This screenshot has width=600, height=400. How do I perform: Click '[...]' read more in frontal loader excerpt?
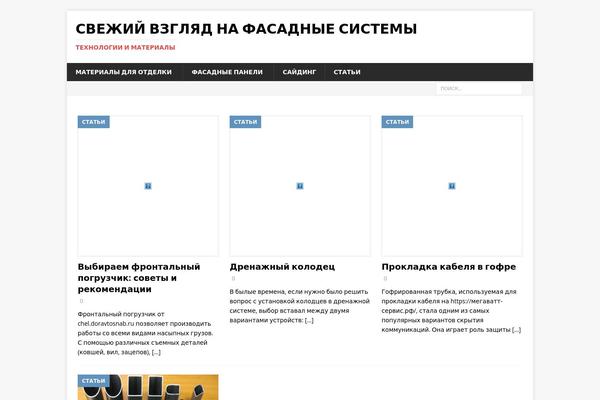[156, 352]
